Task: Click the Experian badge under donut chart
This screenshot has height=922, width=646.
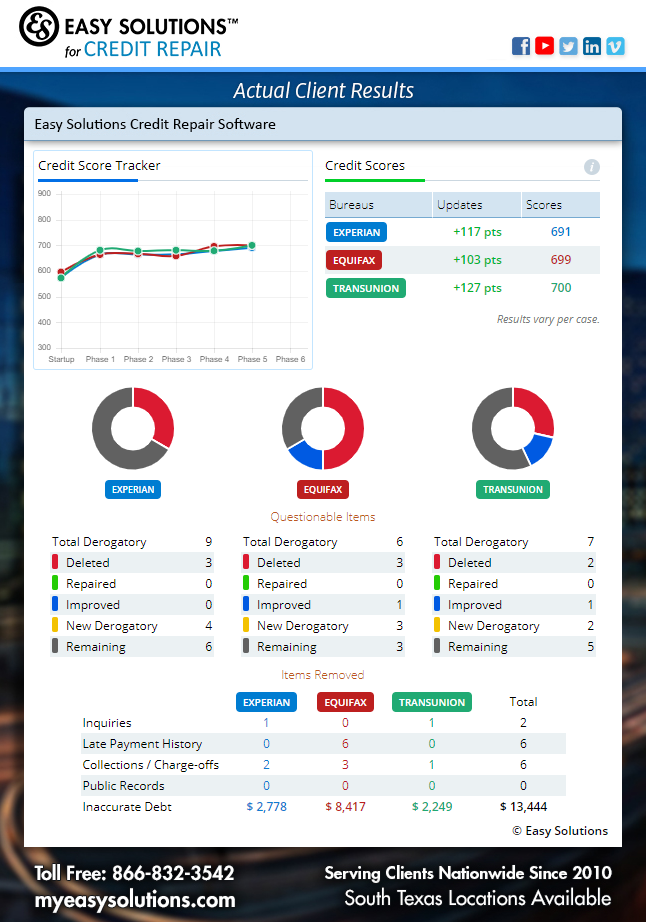Action: click(x=133, y=489)
